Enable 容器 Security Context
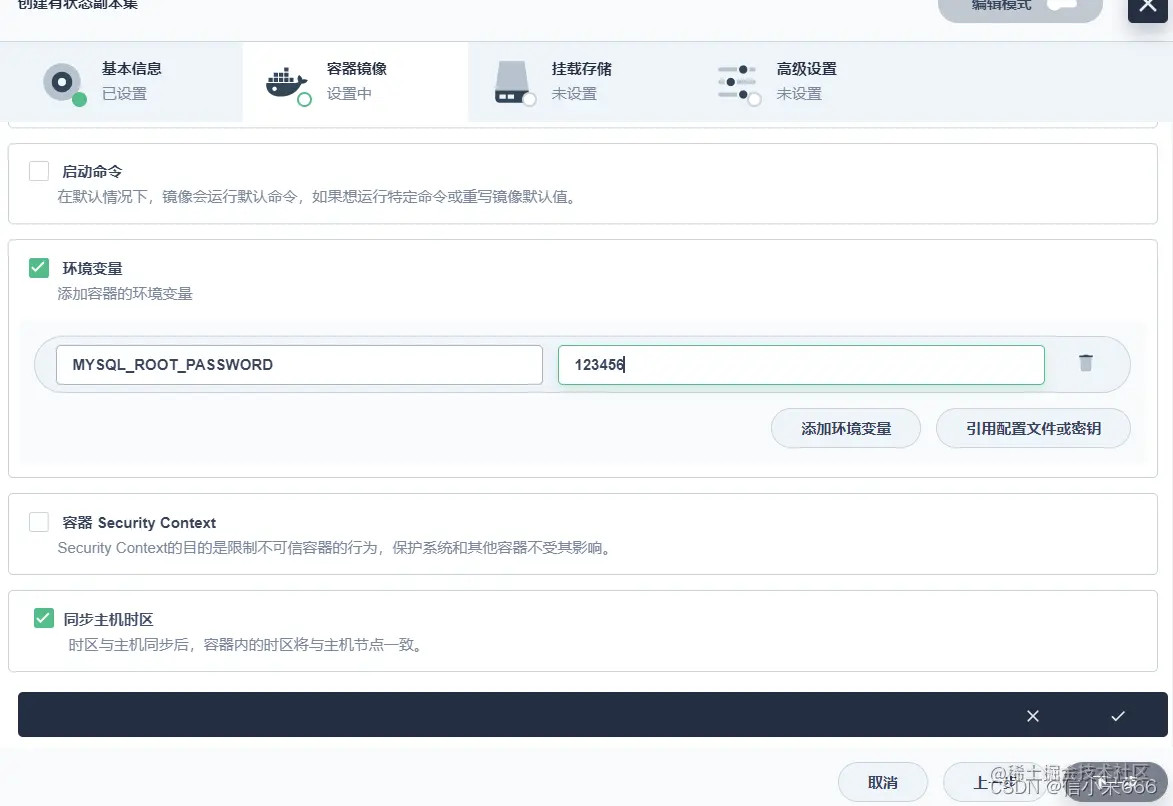This screenshot has height=806, width=1173. (38, 521)
